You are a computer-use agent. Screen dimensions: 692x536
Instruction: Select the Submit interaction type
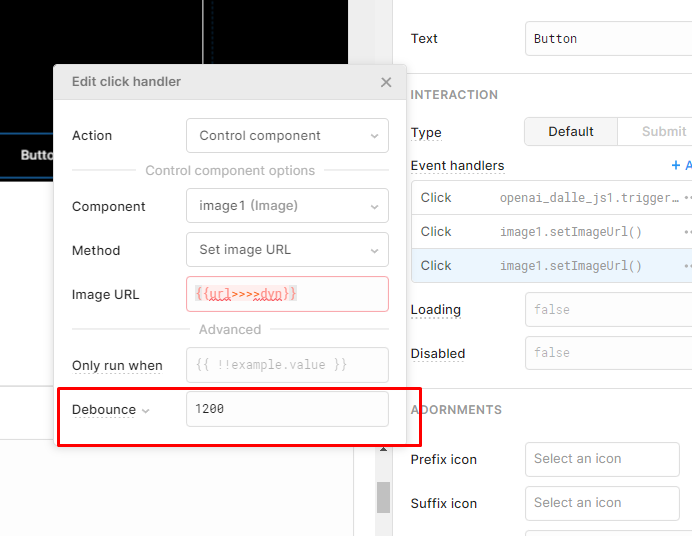tap(655, 131)
